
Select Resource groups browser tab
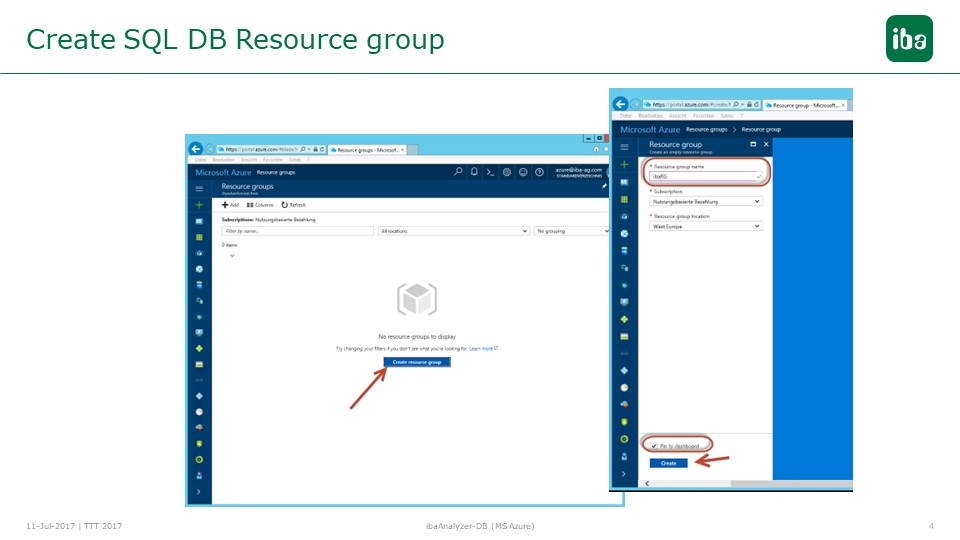pos(368,149)
